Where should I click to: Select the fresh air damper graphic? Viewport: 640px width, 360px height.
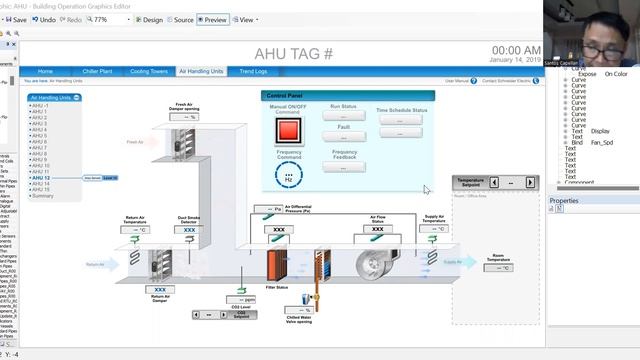(x=183, y=144)
